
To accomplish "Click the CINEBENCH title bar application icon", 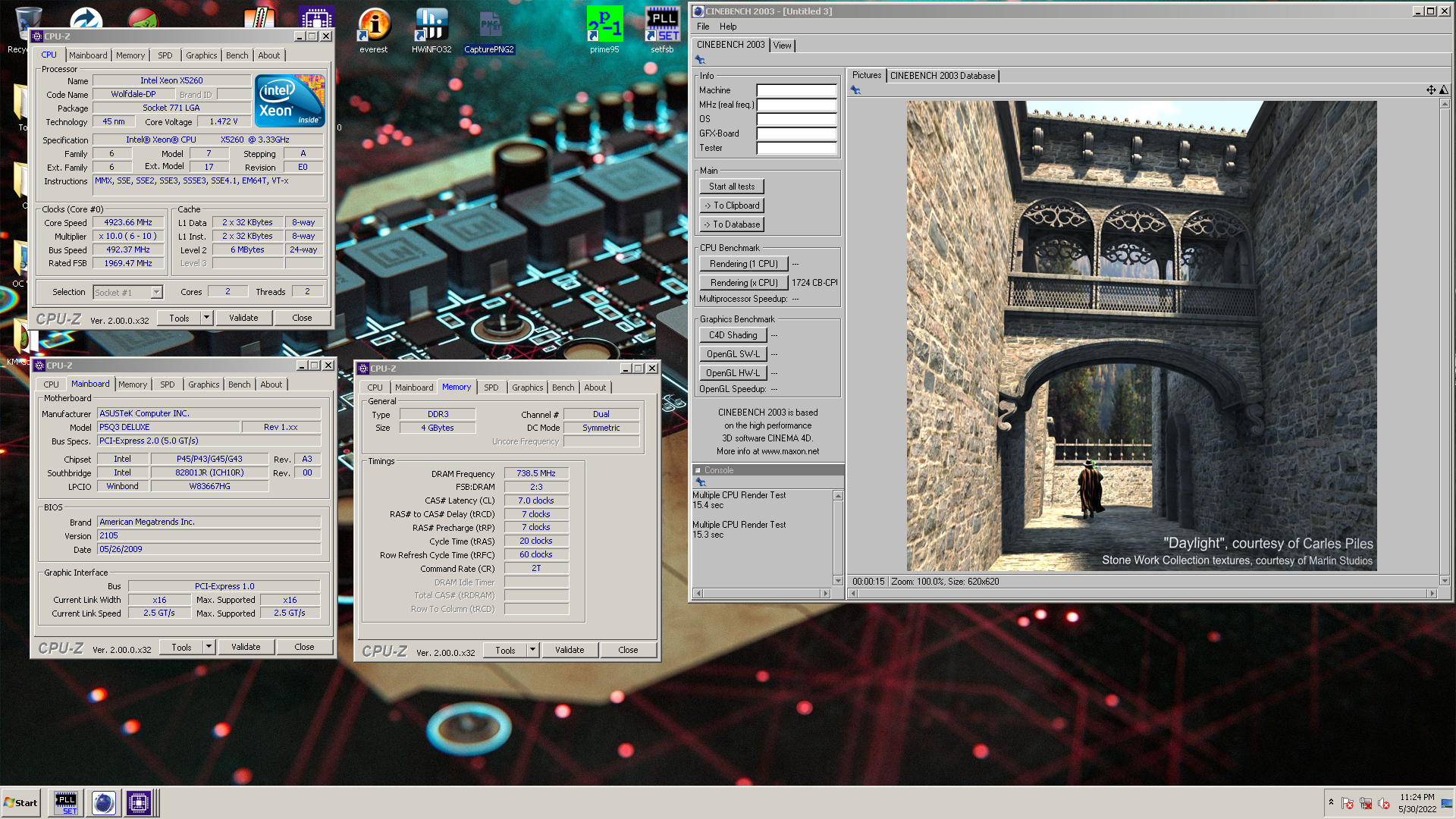I will point(698,11).
